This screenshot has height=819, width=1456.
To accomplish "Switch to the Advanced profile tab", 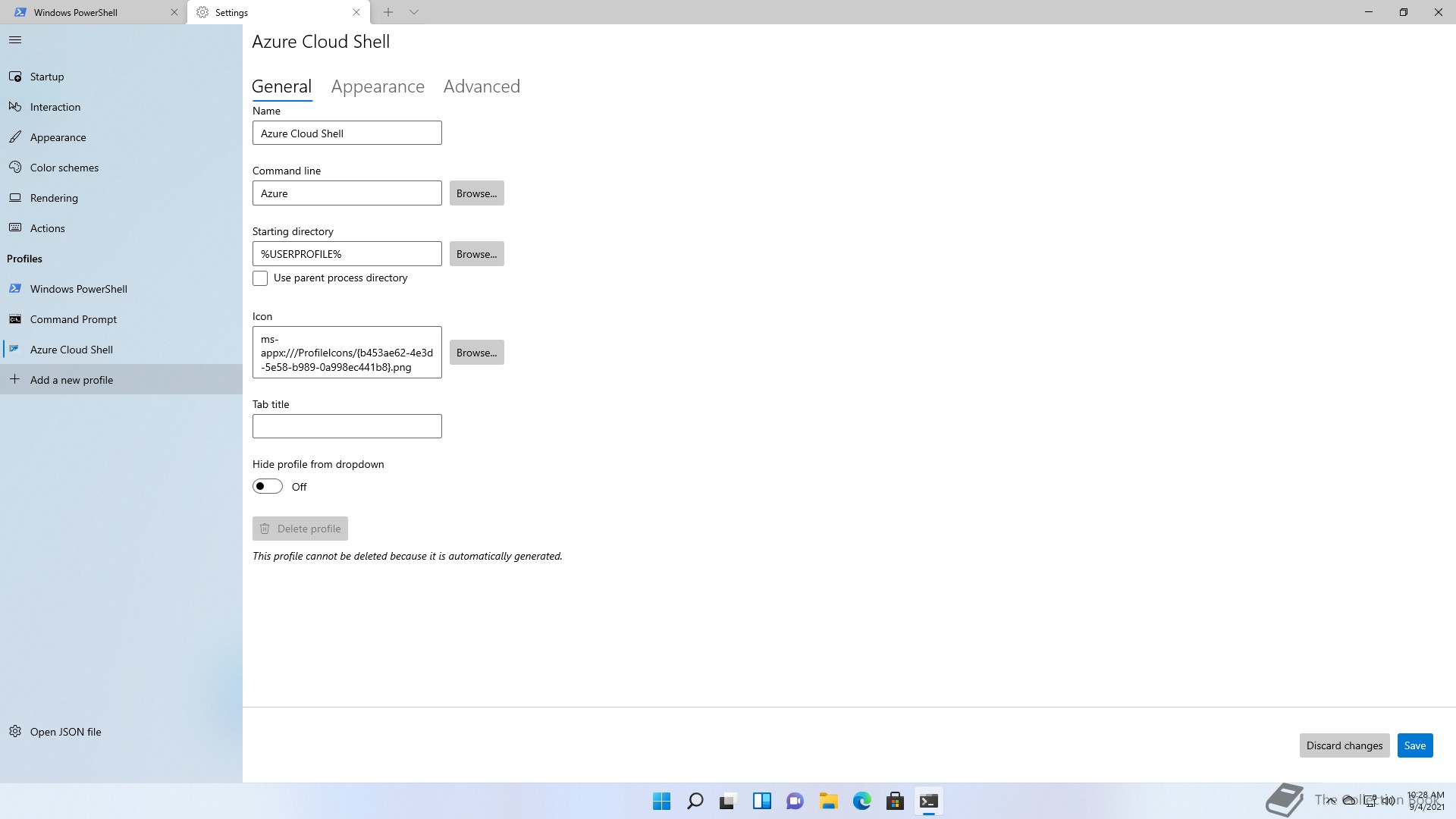I will click(482, 86).
